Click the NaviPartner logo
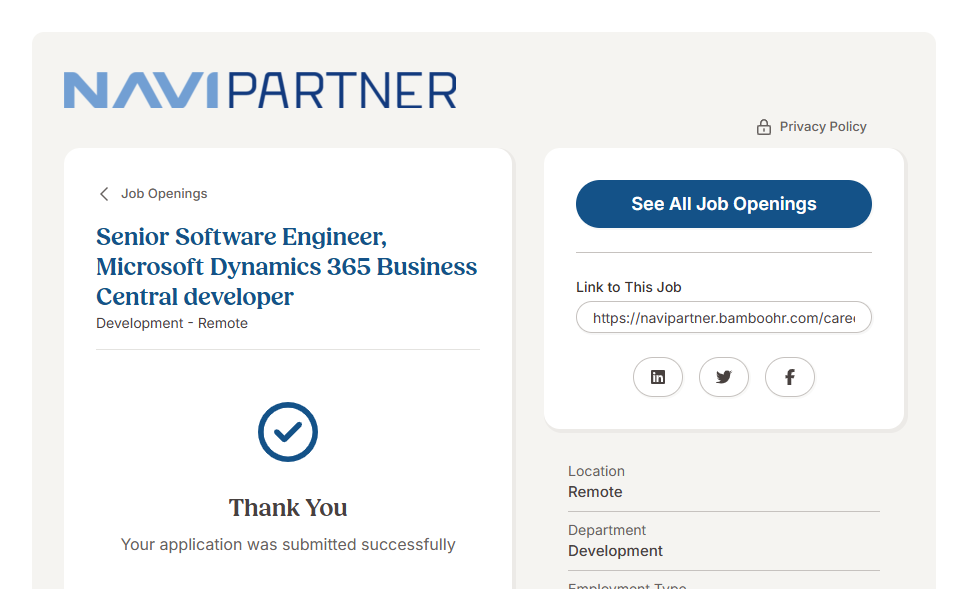 tap(260, 90)
